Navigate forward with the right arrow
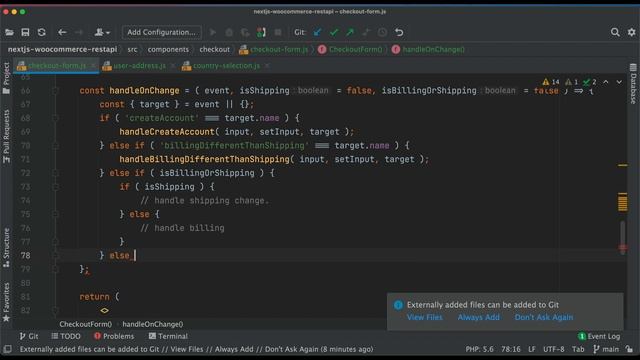Screen dimensions: 640x360 (79, 32)
